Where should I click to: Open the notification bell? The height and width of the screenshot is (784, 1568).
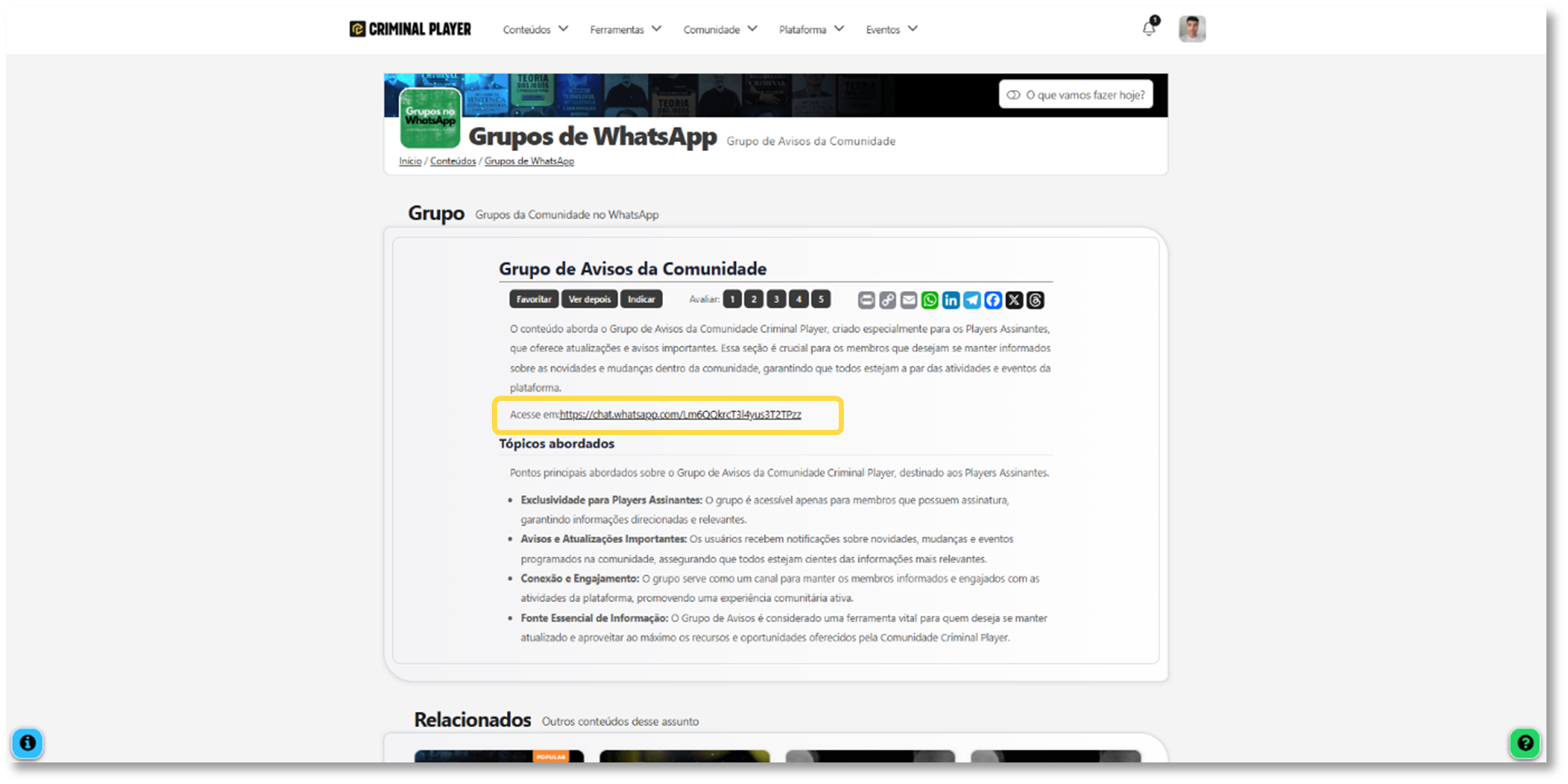[1148, 28]
